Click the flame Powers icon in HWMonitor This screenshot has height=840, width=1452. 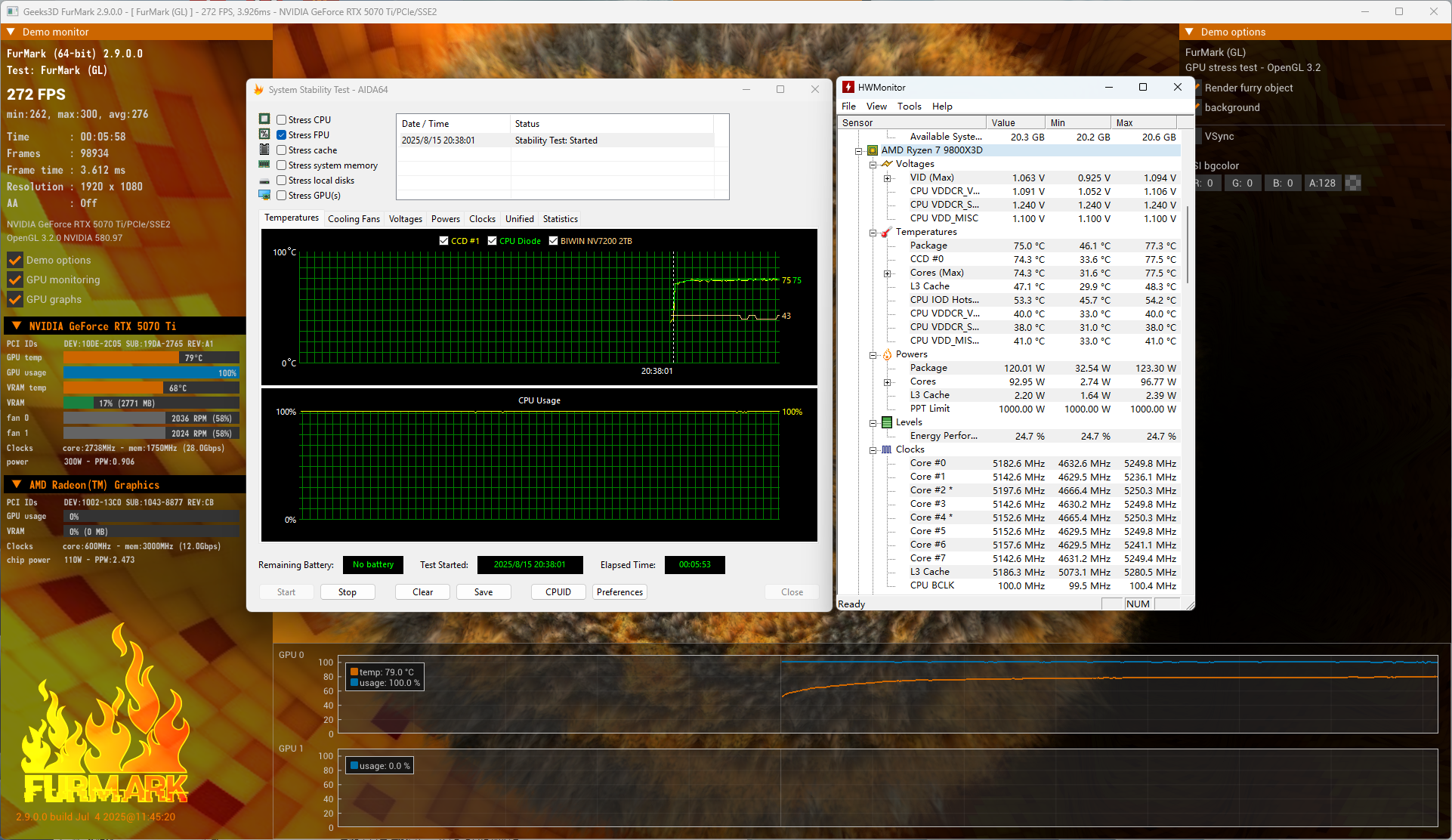[887, 354]
